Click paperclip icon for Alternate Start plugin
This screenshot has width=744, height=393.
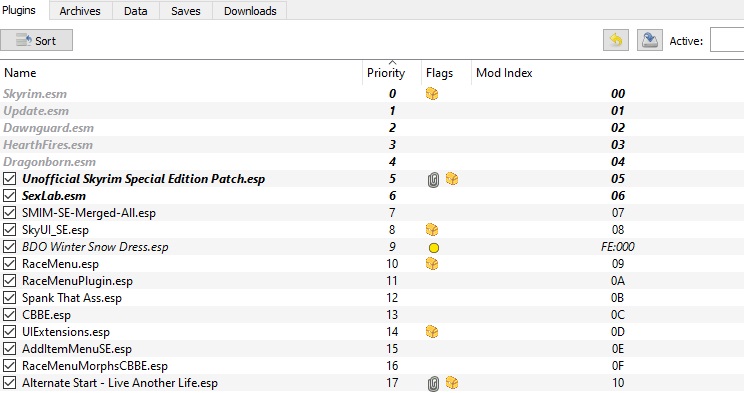click(x=433, y=384)
